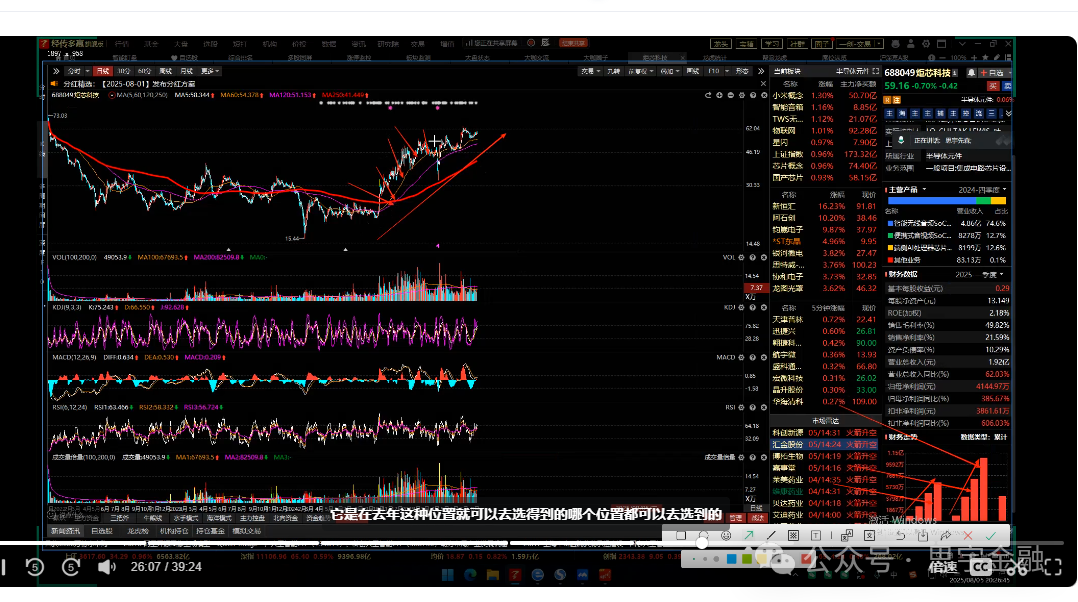Select the 物联网 sector row
This screenshot has height=602, width=1078.
[824, 131]
